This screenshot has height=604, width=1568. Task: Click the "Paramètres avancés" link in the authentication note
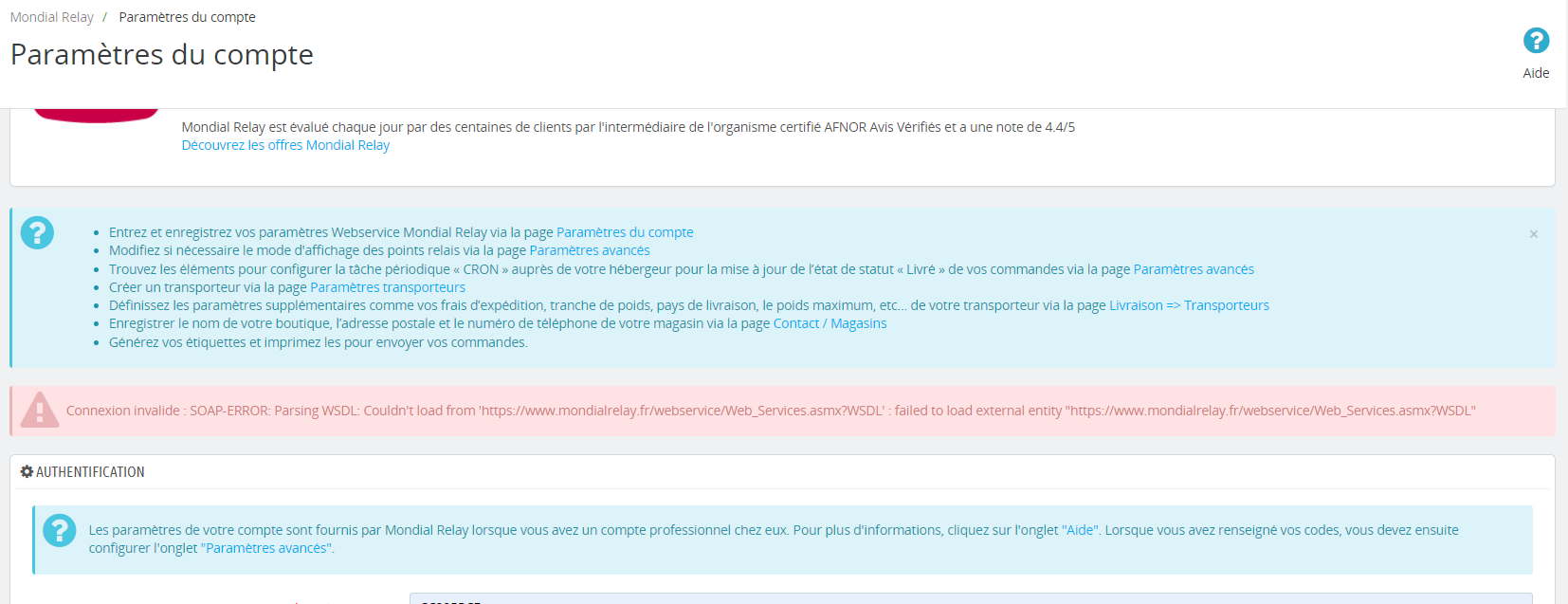(267, 548)
